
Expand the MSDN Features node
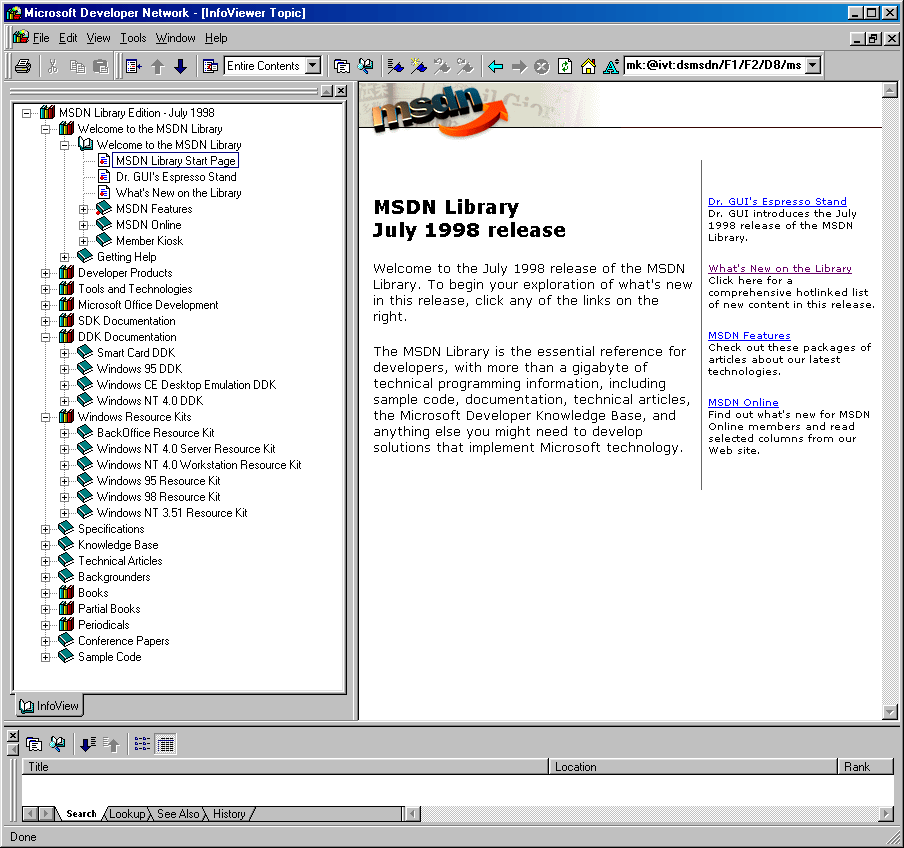click(x=84, y=209)
